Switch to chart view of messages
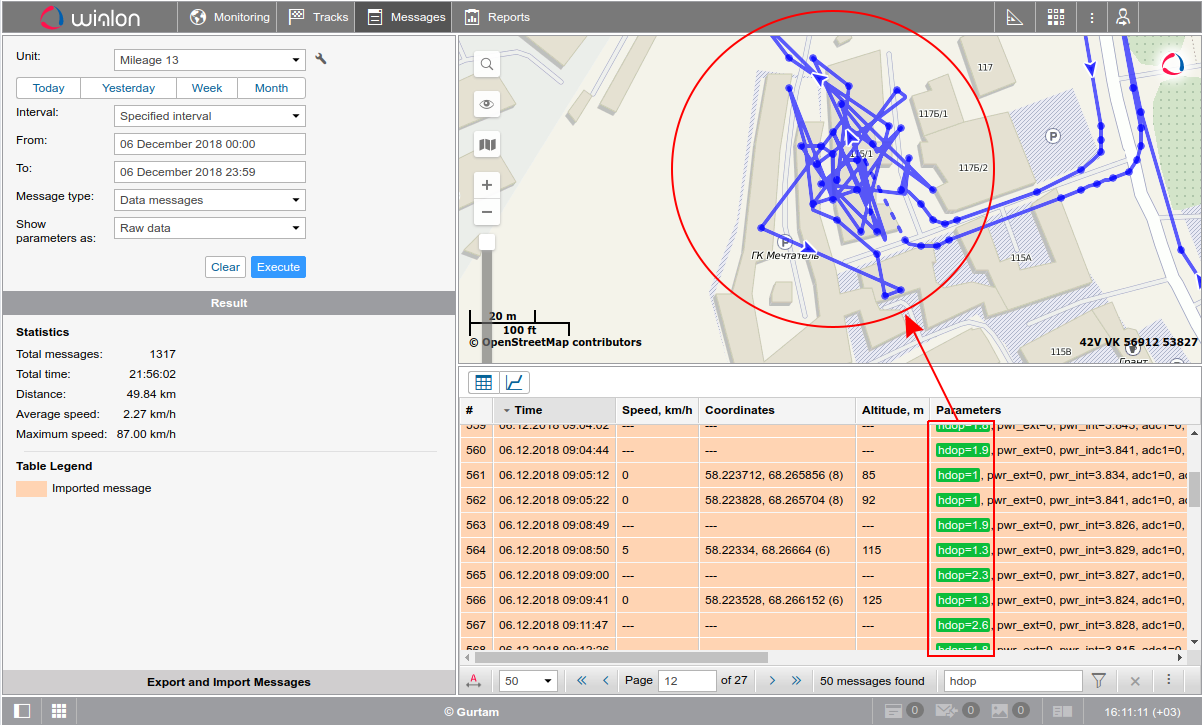 [515, 382]
